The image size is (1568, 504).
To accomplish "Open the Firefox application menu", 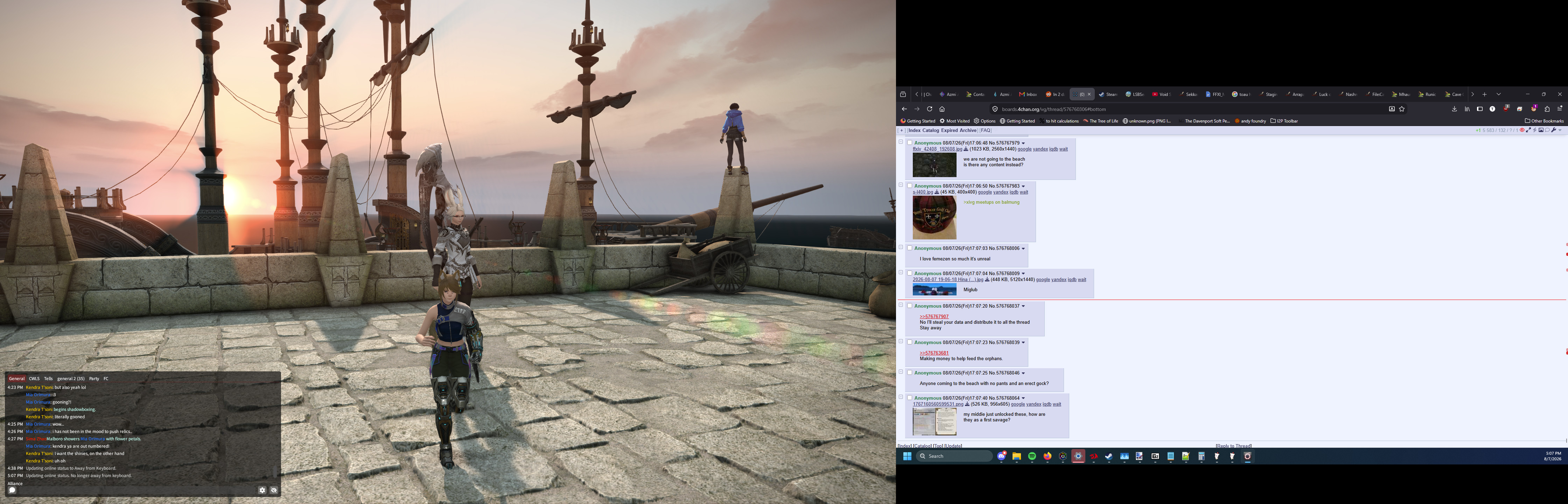I will click(1560, 109).
